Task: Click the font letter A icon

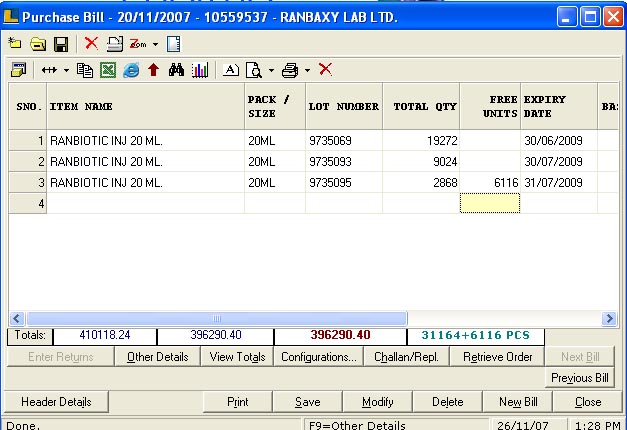Action: 231,70
